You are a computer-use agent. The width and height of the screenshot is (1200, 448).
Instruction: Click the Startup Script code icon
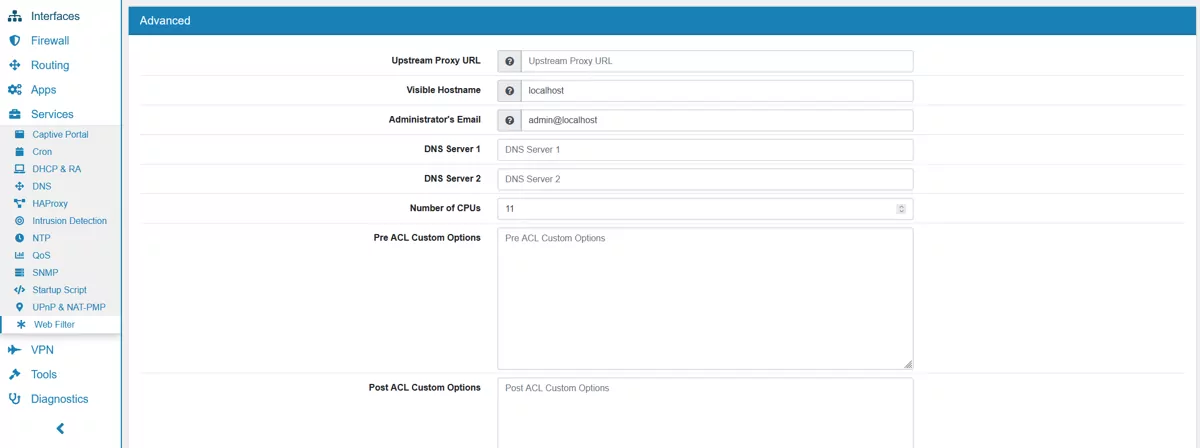(x=20, y=290)
